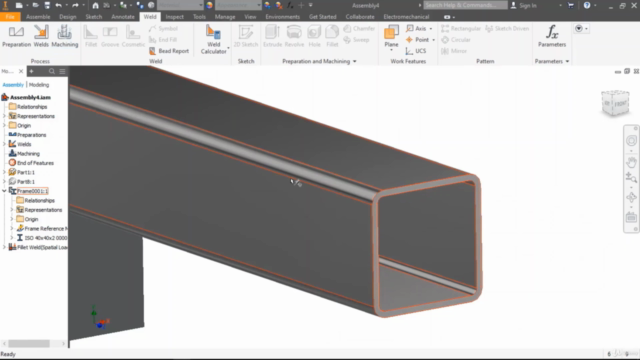The height and width of the screenshot is (360, 640).
Task: Expand the Representations node under Assembly4.iam
Action: click(4, 116)
